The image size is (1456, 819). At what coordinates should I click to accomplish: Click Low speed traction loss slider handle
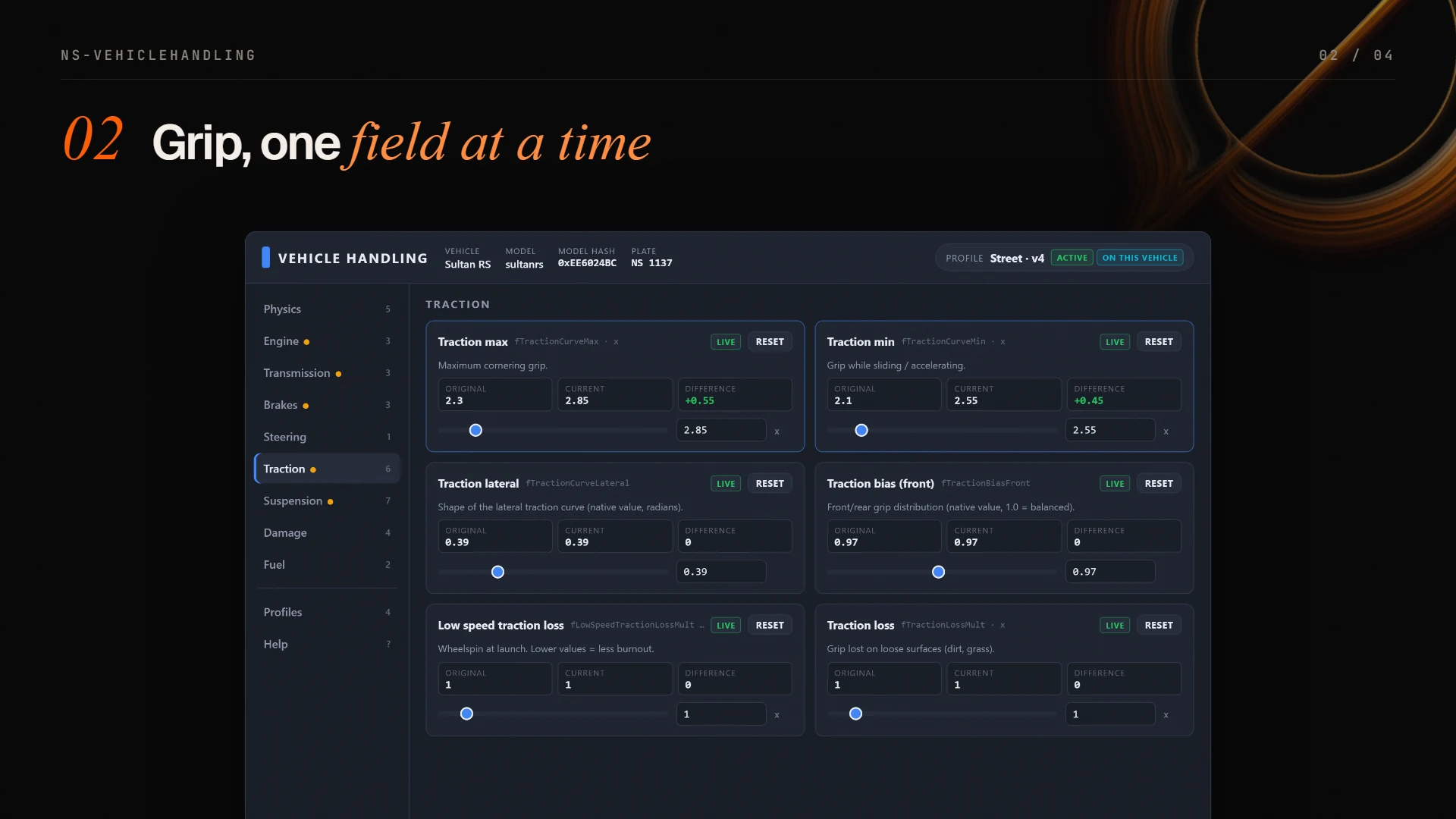[466, 714]
